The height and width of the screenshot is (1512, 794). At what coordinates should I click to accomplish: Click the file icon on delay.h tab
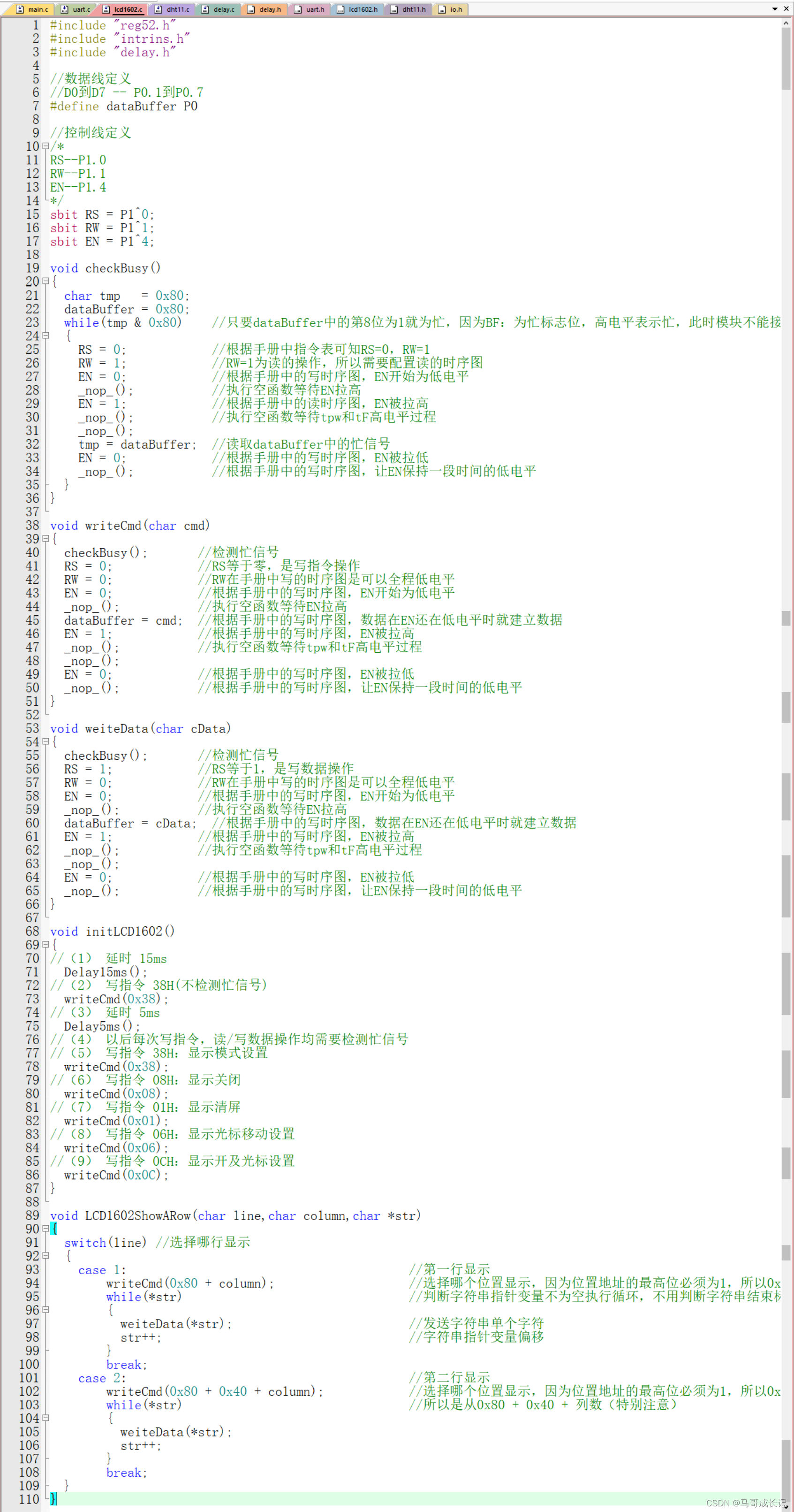pyautogui.click(x=251, y=9)
